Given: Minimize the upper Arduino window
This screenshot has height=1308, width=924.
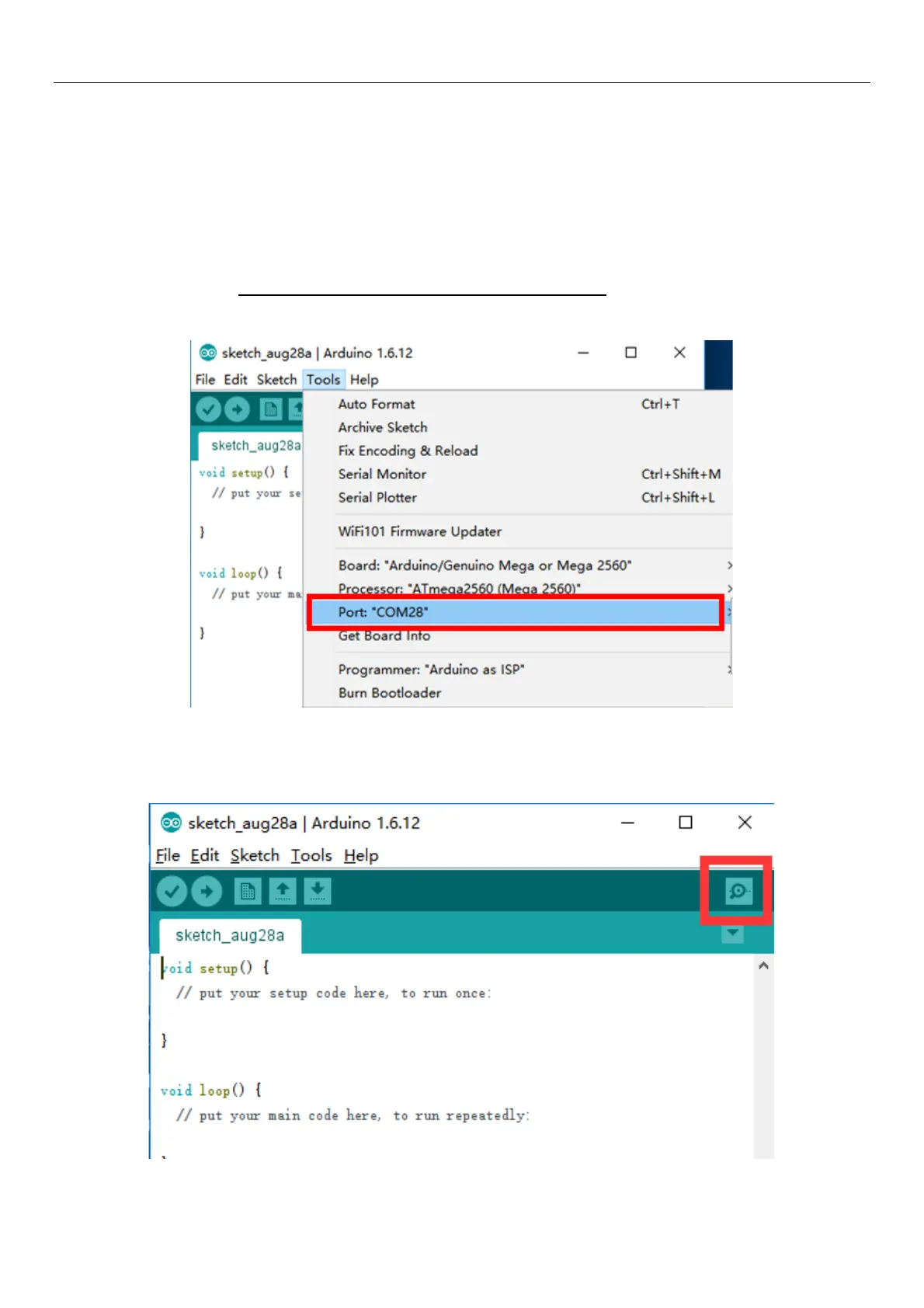Looking at the screenshot, I should pos(584,353).
